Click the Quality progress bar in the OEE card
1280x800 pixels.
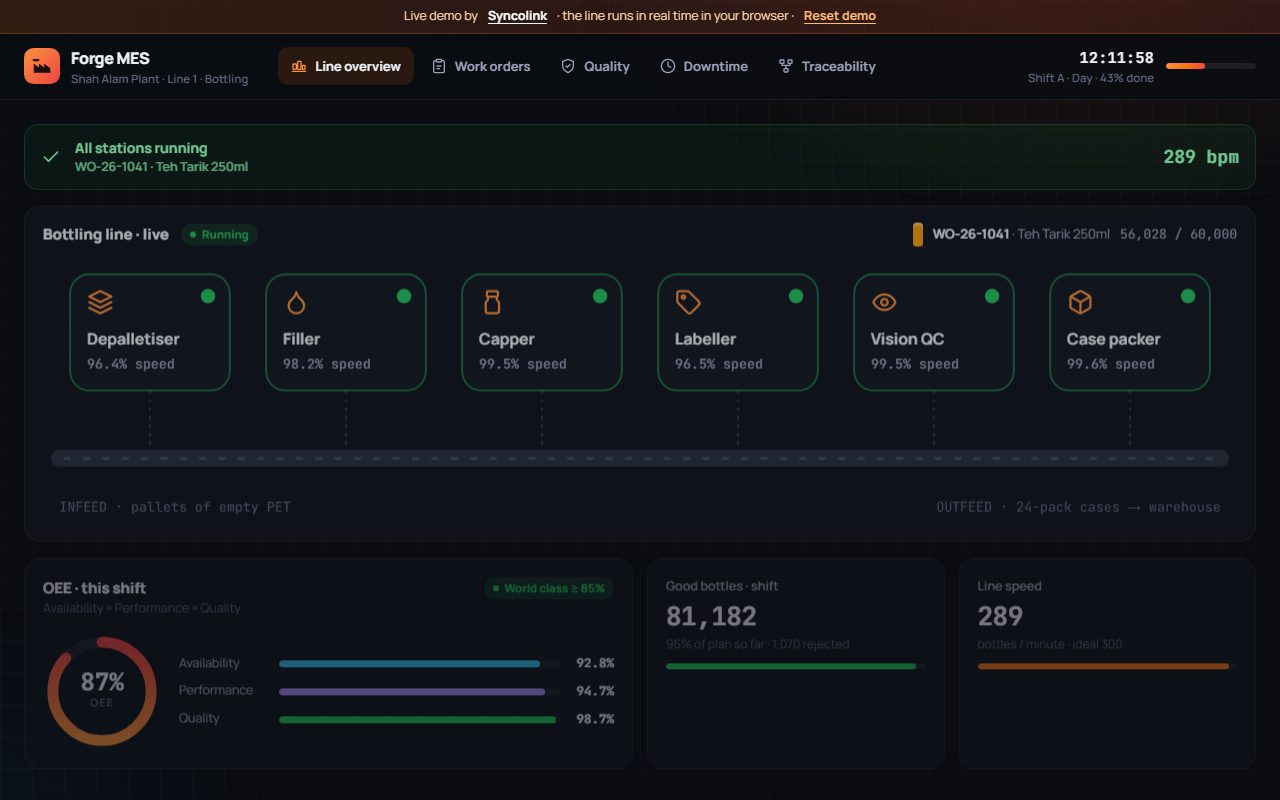tap(418, 719)
